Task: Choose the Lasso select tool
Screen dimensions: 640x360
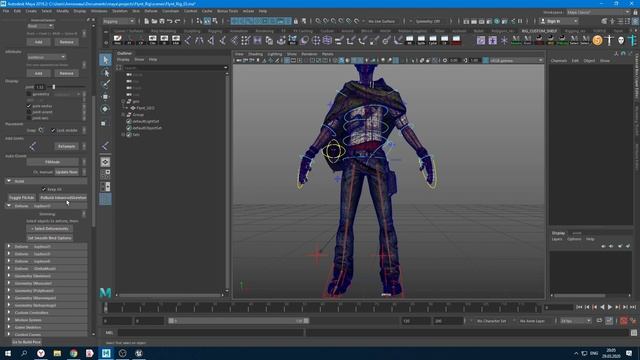Action: pyautogui.click(x=105, y=73)
